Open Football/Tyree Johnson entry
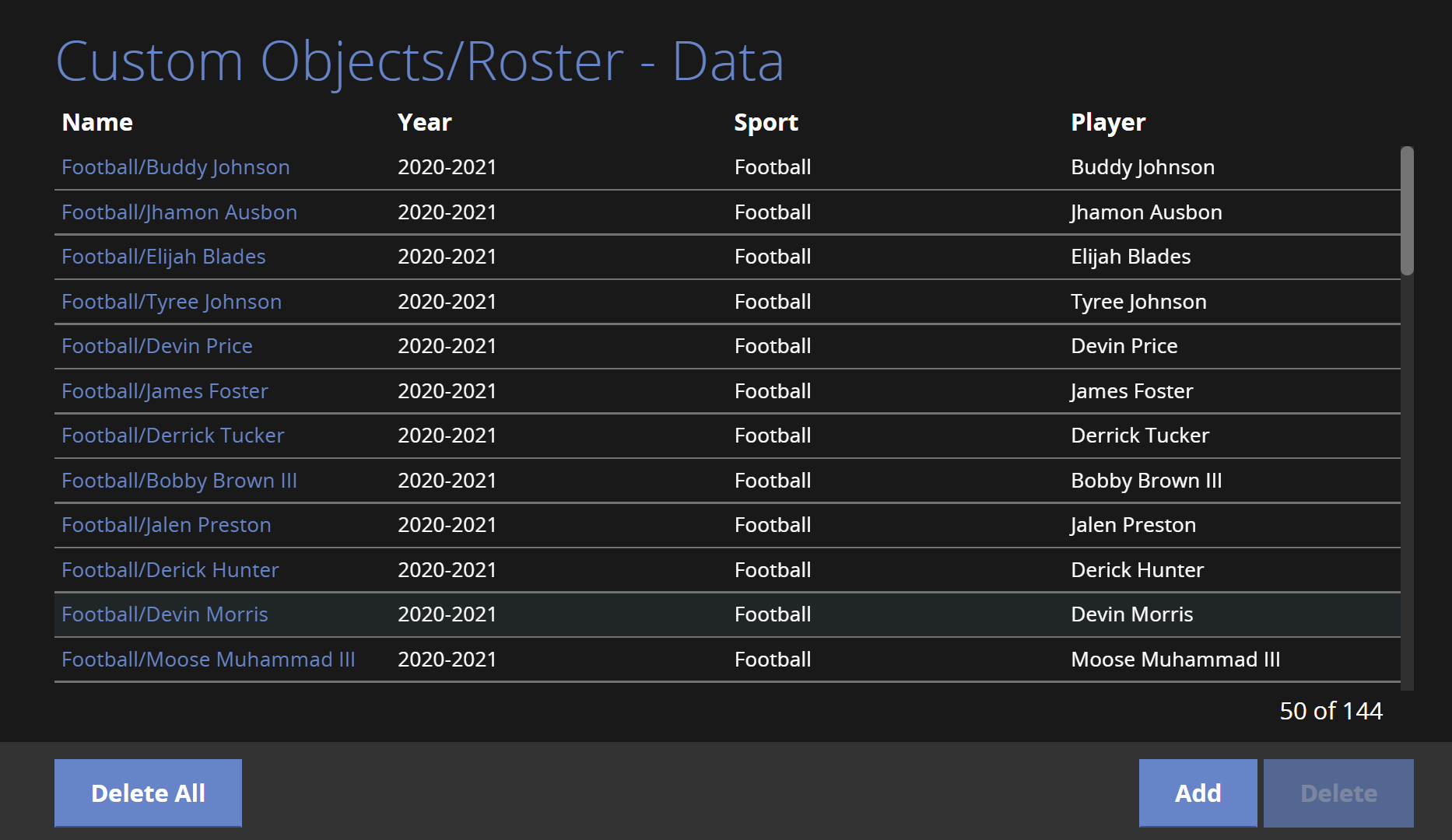This screenshot has width=1452, height=840. click(171, 302)
